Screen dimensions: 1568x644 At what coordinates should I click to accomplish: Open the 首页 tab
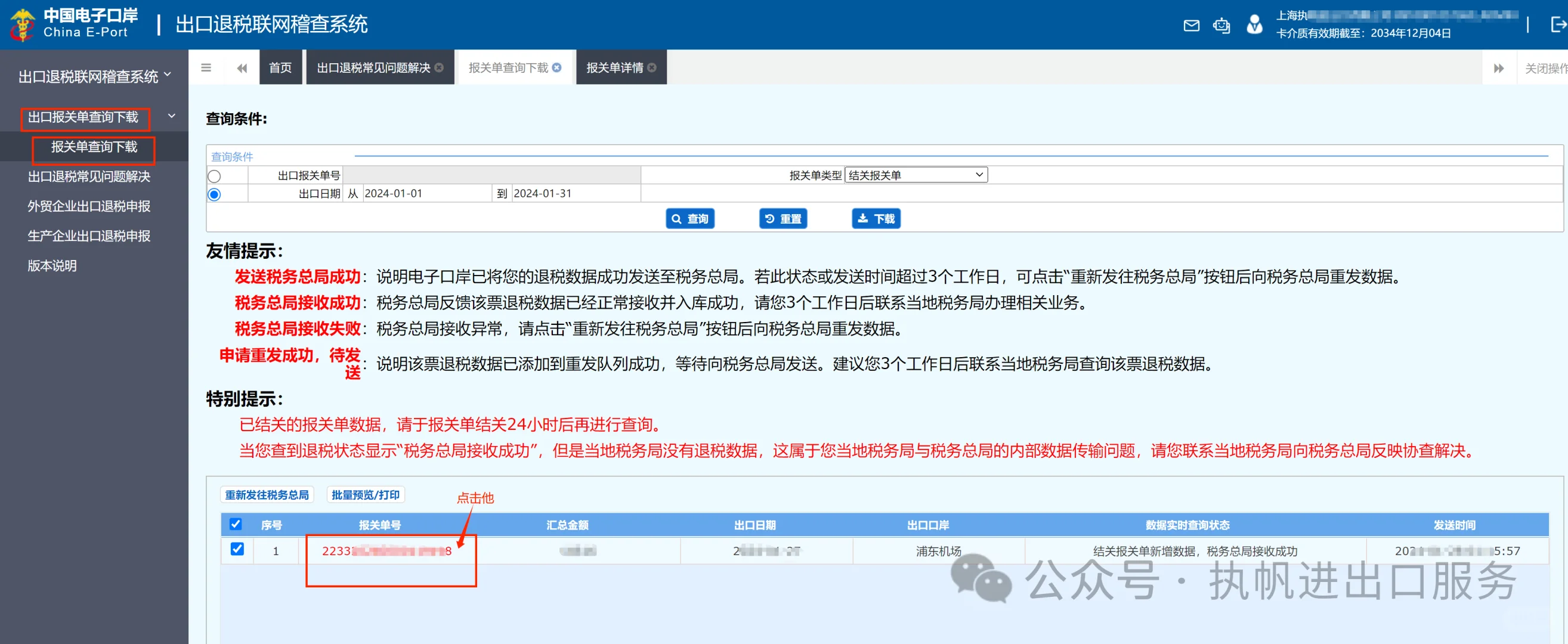point(280,67)
